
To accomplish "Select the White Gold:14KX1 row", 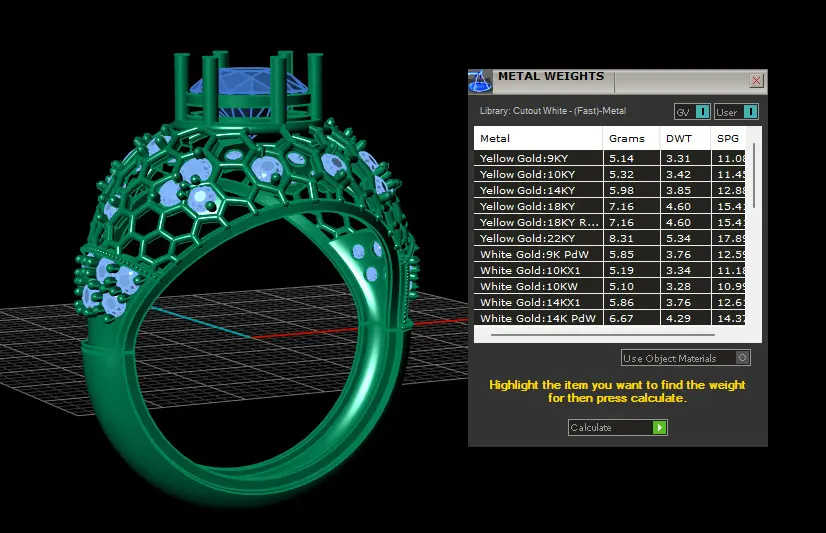I will [x=609, y=302].
